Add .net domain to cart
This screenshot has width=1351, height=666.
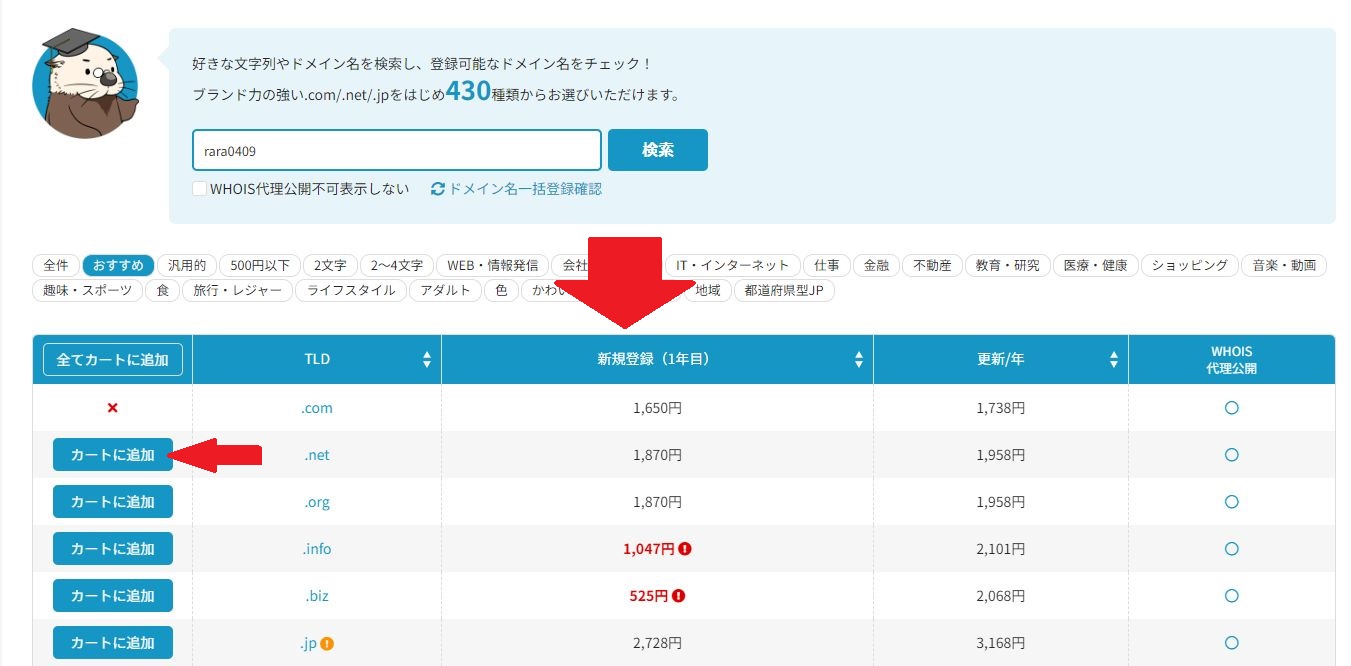(x=112, y=455)
